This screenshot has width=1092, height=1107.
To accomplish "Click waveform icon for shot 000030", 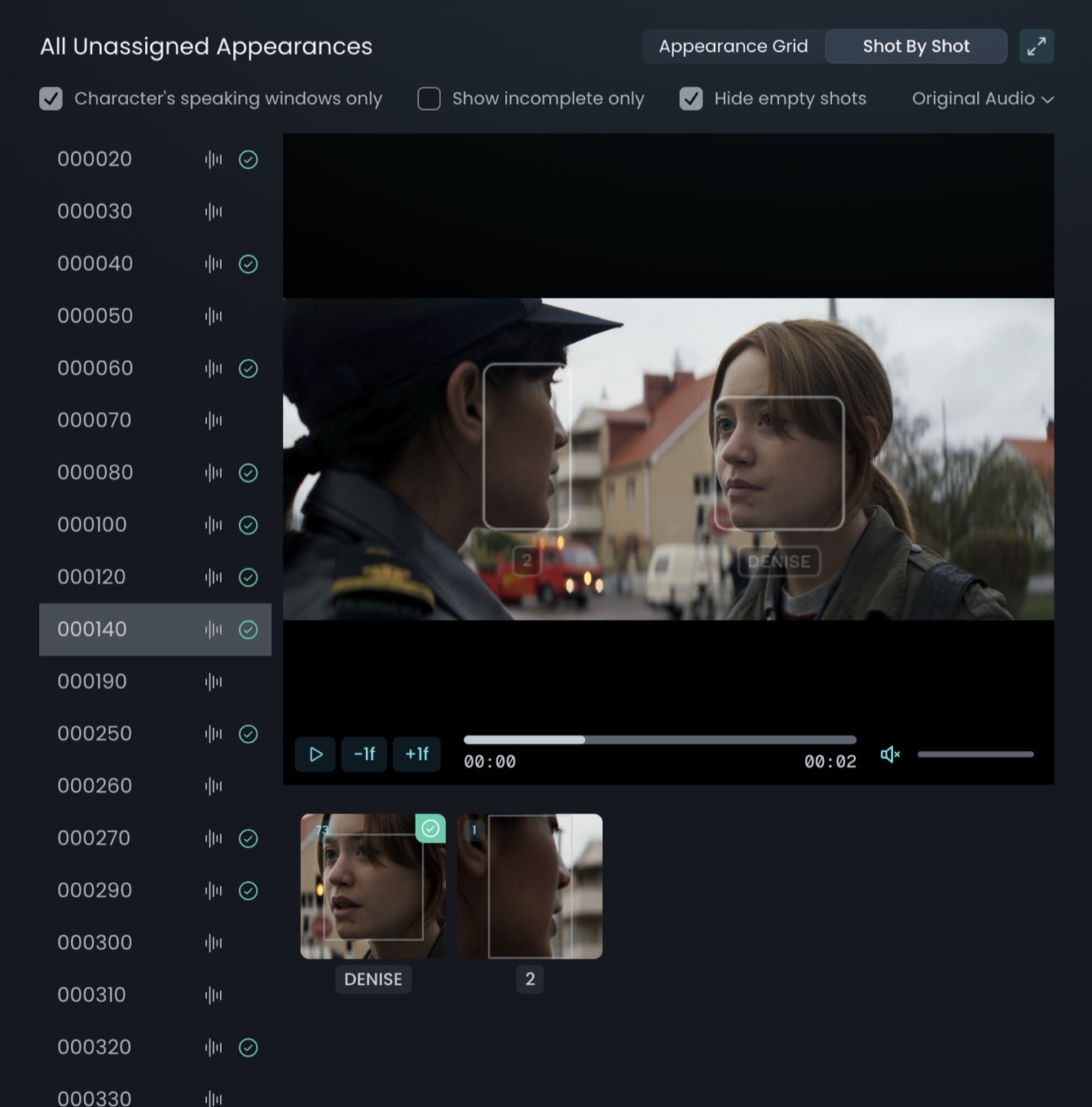I will [214, 212].
